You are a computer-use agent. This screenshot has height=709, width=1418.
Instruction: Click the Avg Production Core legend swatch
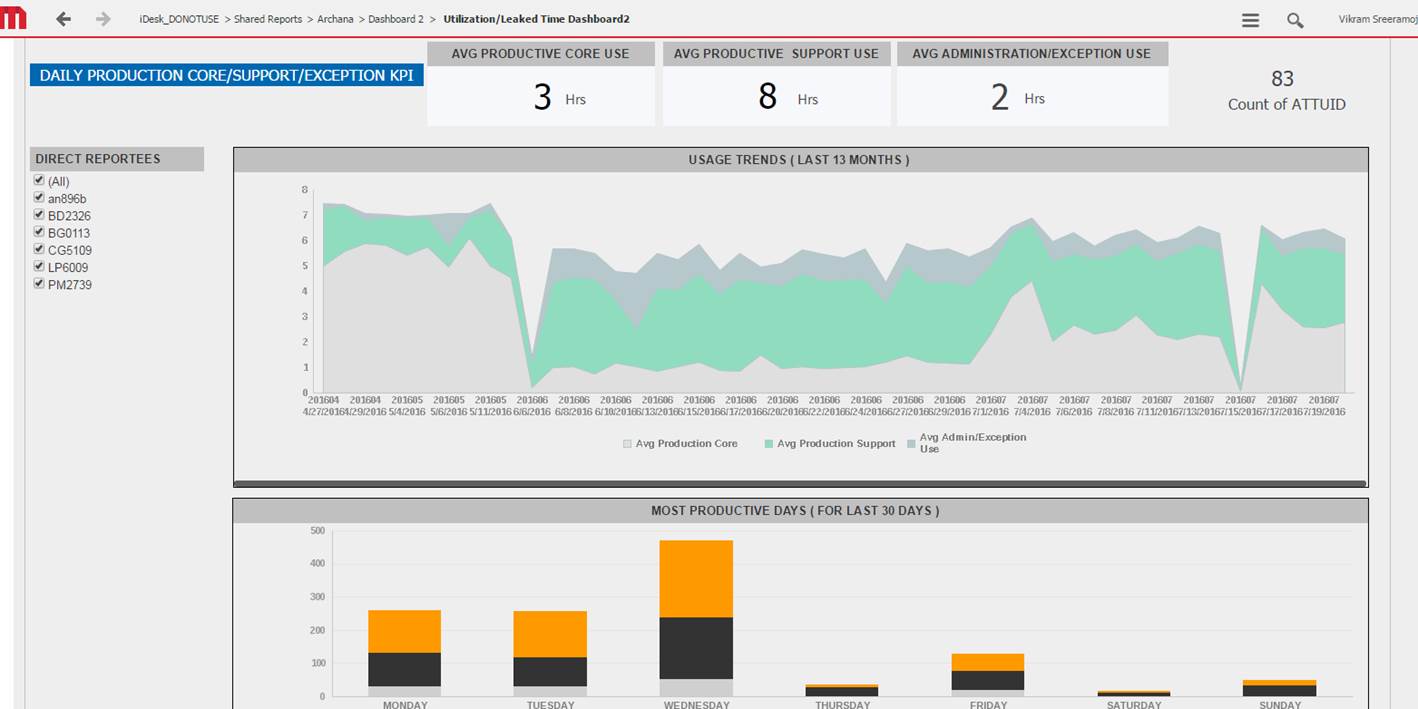(627, 443)
